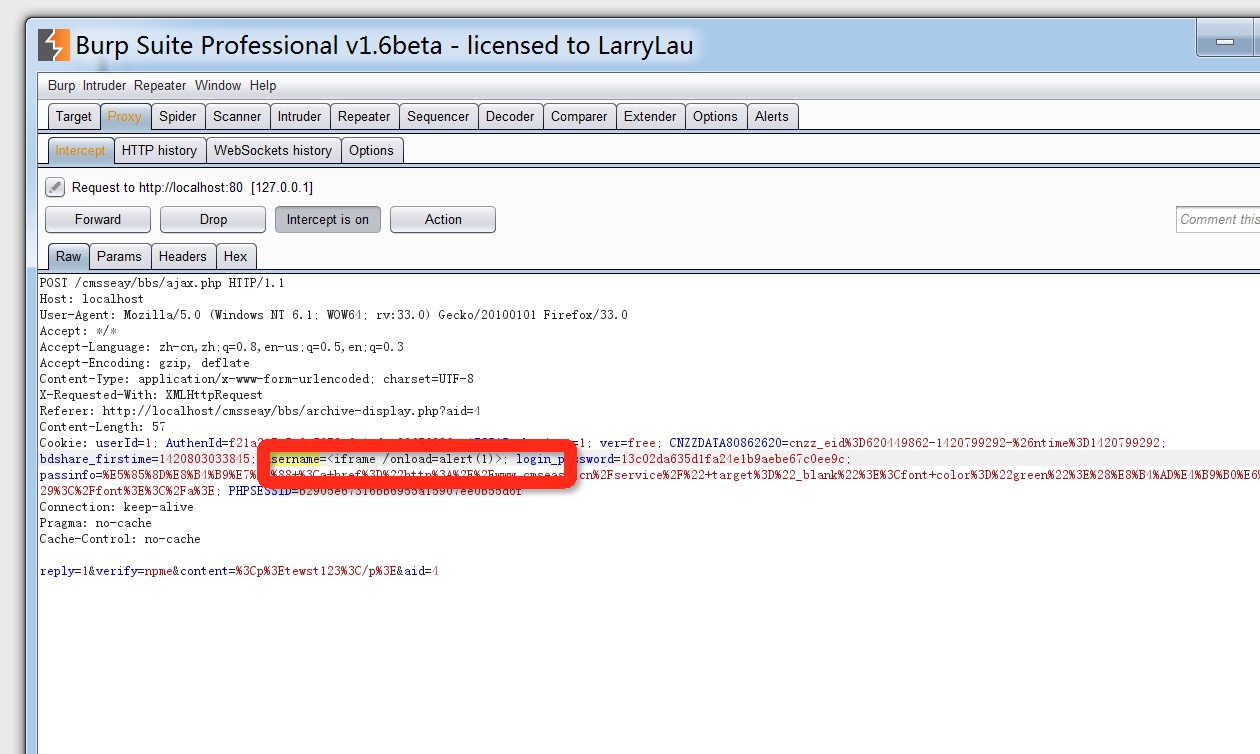Image resolution: width=1260 pixels, height=754 pixels.
Task: Switch to the Intruder tool tab
Action: (300, 116)
